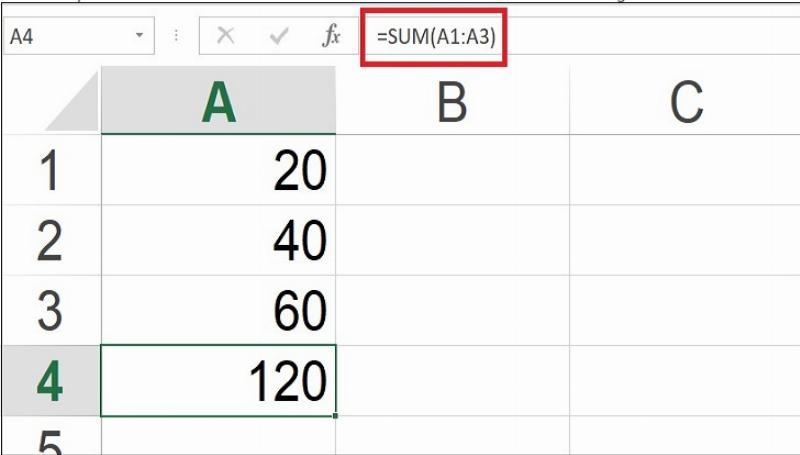The height and width of the screenshot is (455, 800).
Task: Click the Cancel (X) formula button
Action: [226, 36]
